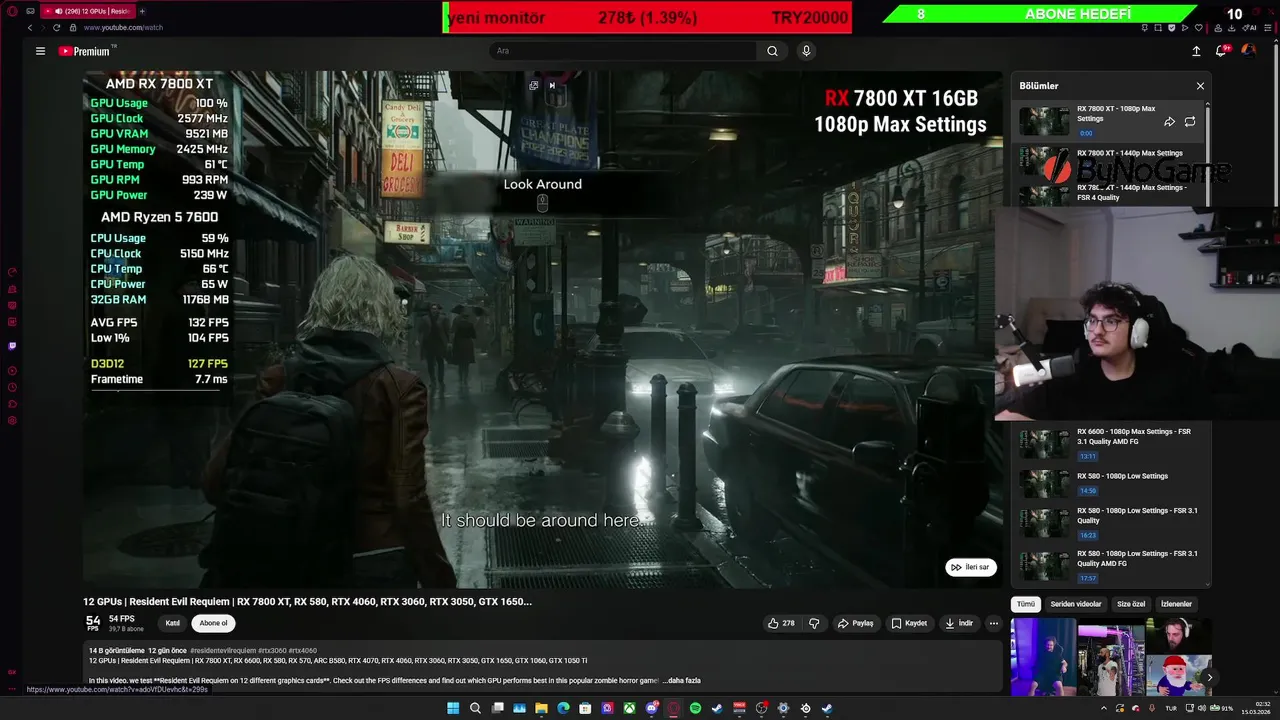
Task: Open Discord from the taskbar
Action: (x=651, y=708)
